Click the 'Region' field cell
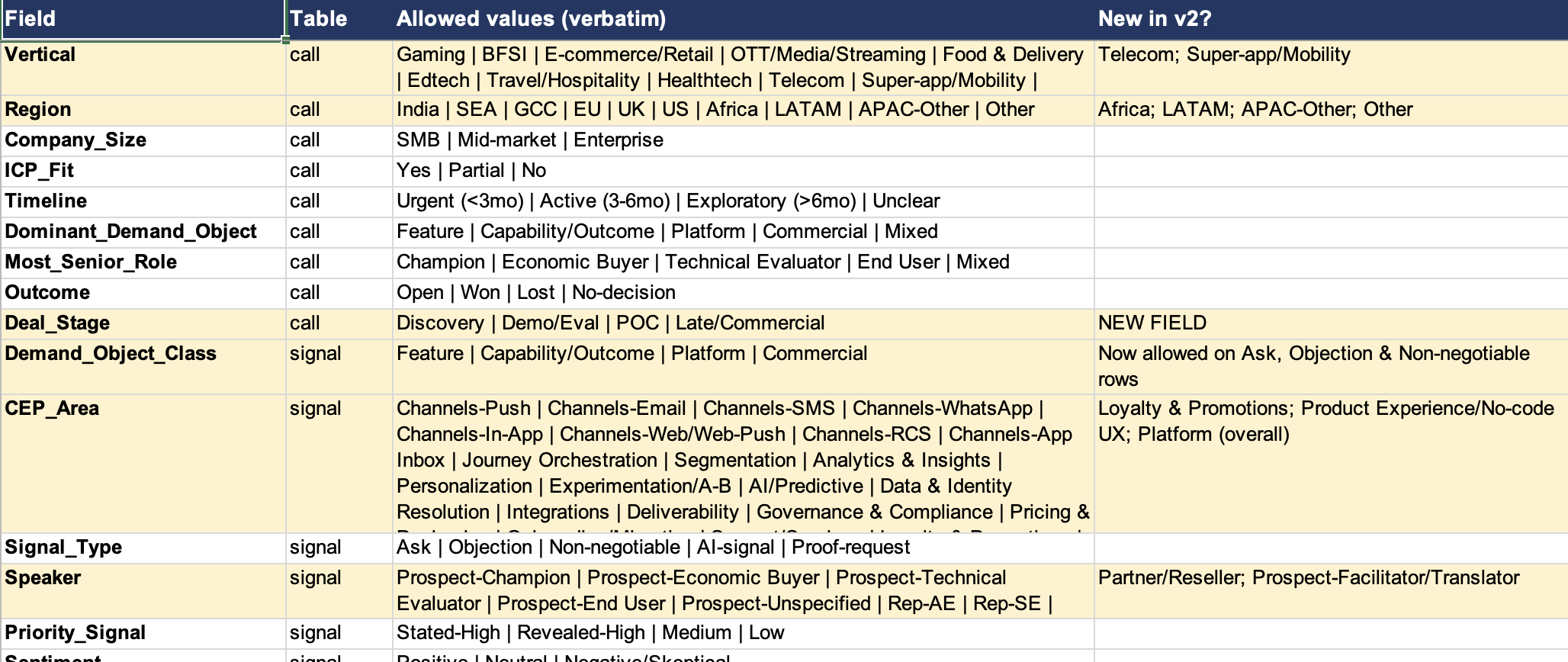This screenshot has height=662, width=1568. [x=143, y=111]
